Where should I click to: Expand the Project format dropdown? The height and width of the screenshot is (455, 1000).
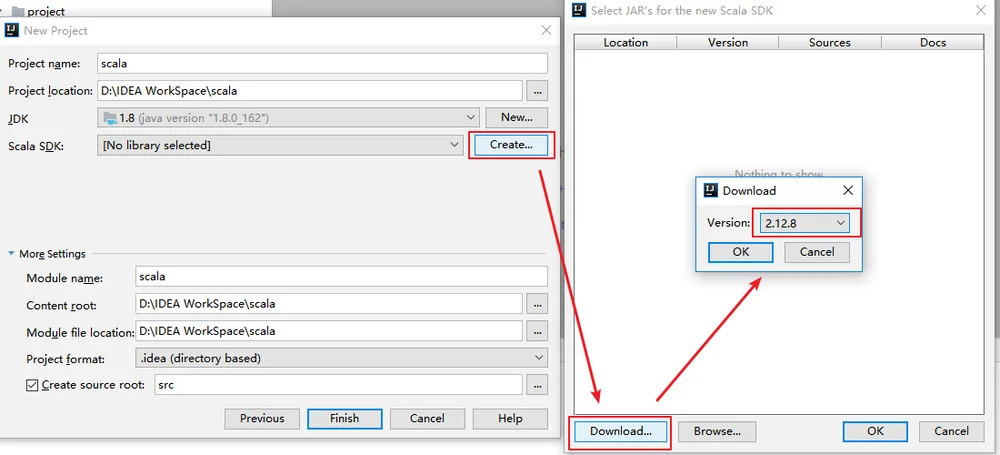pos(341,358)
